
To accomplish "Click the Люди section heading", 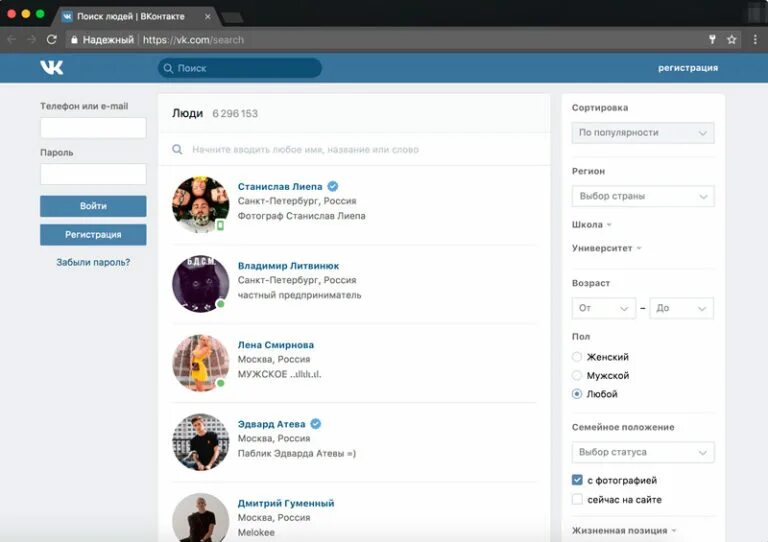I will (x=188, y=113).
